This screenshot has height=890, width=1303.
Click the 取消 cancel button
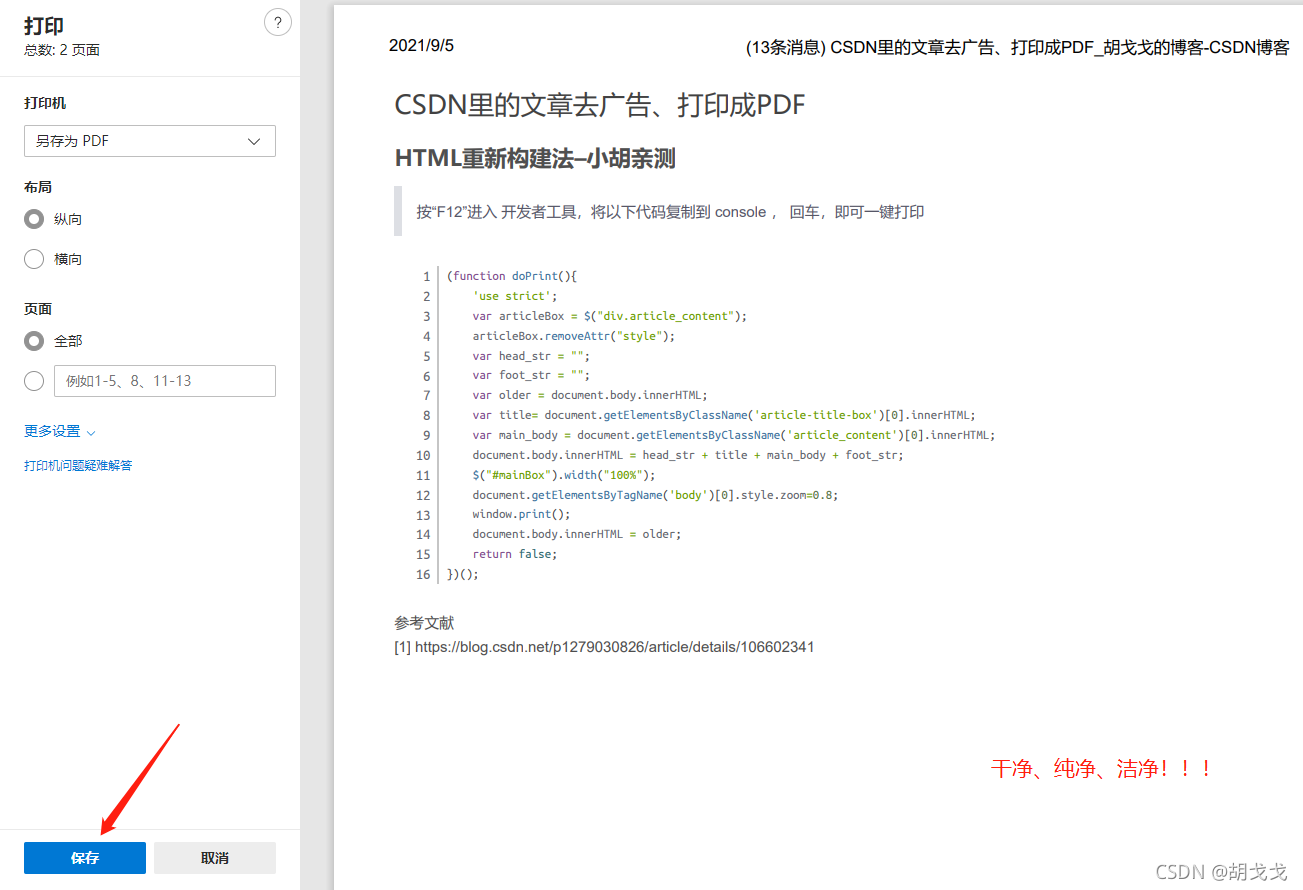coord(215,858)
